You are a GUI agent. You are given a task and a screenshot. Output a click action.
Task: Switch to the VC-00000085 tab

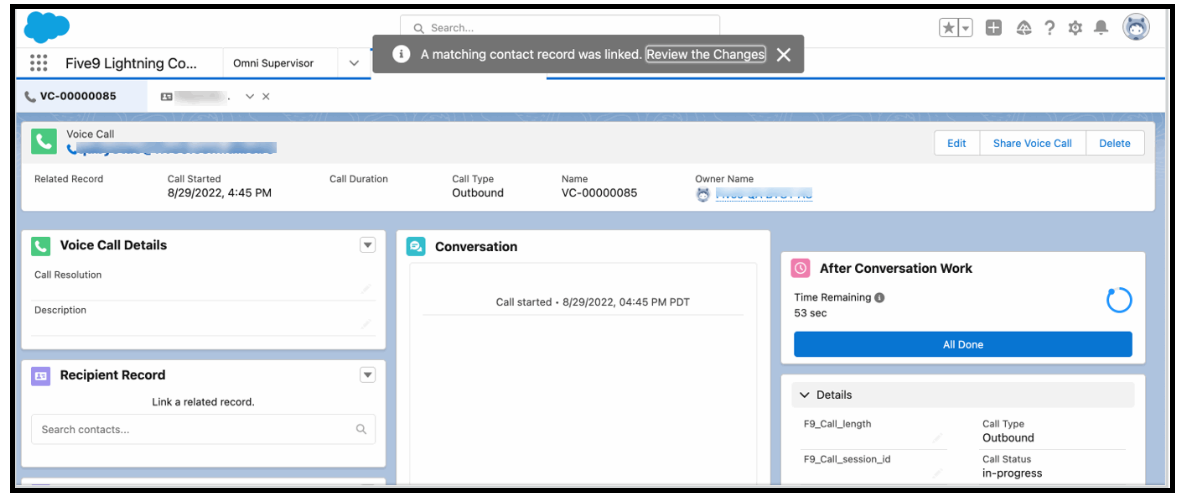point(81,96)
